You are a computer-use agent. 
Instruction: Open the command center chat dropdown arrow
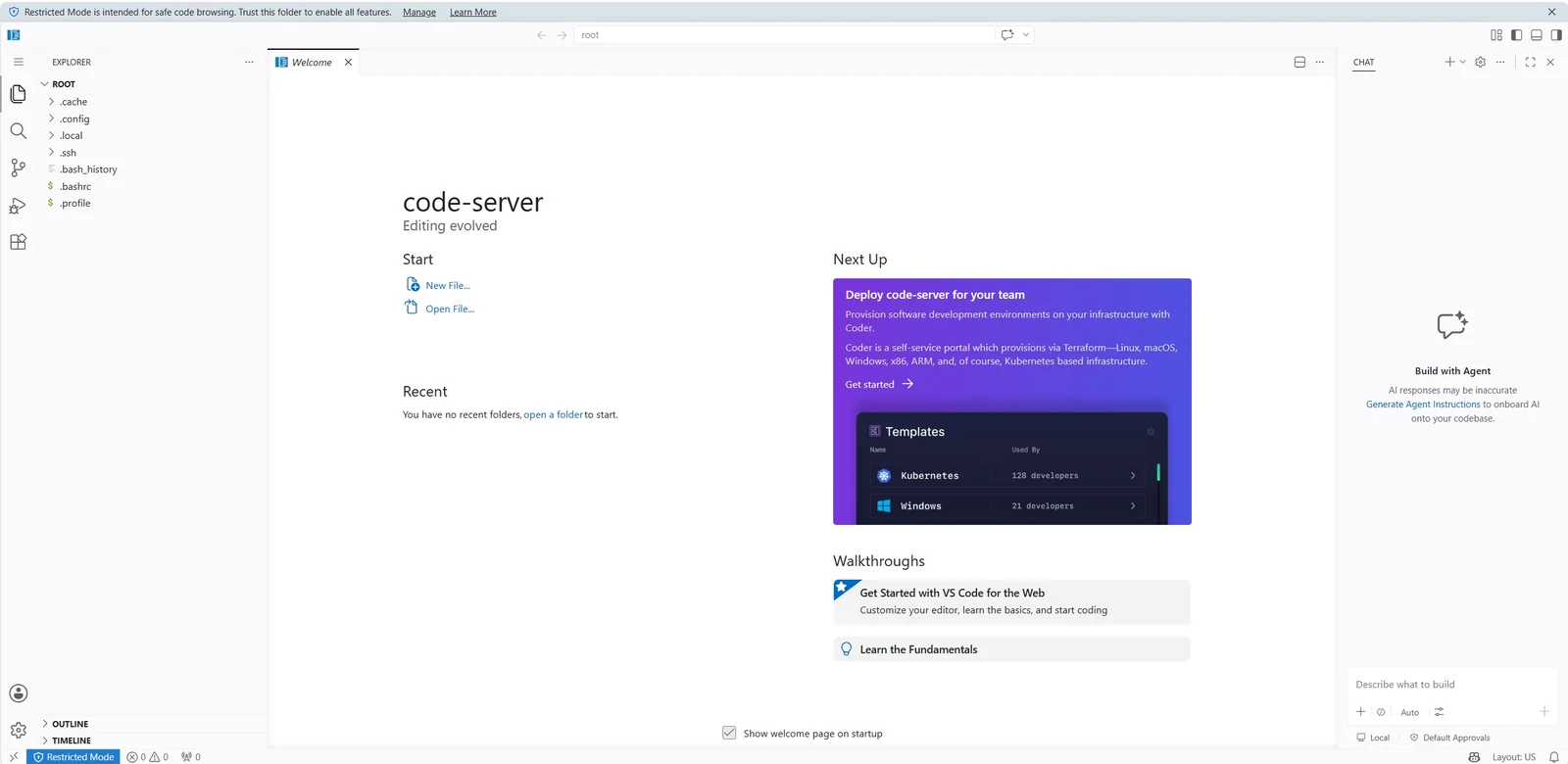[1026, 35]
